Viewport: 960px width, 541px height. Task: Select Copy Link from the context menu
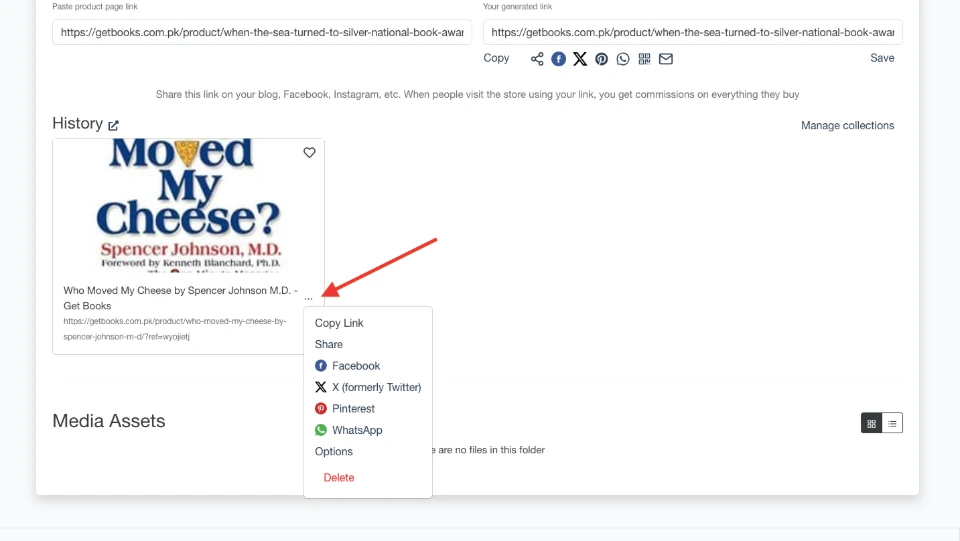click(339, 323)
